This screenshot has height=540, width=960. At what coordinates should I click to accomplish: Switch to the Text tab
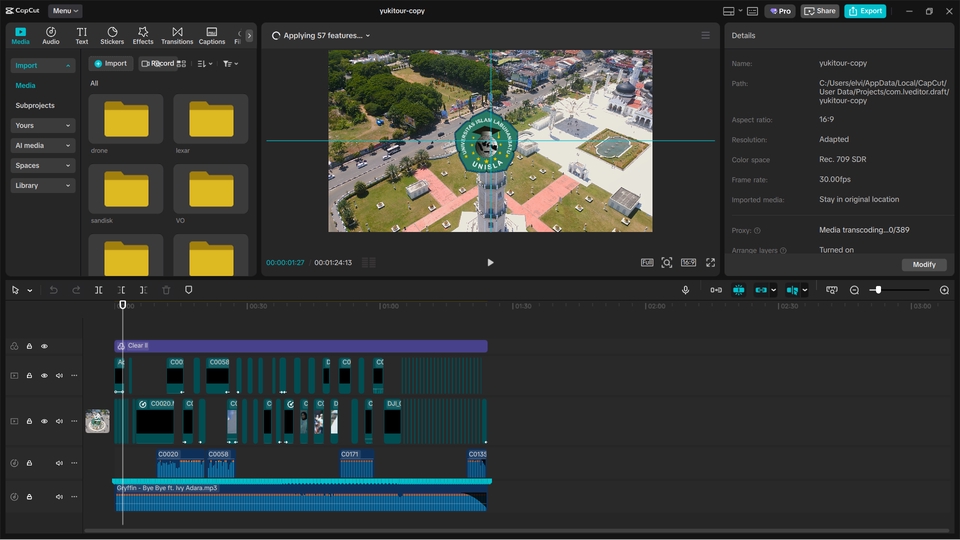click(x=81, y=36)
